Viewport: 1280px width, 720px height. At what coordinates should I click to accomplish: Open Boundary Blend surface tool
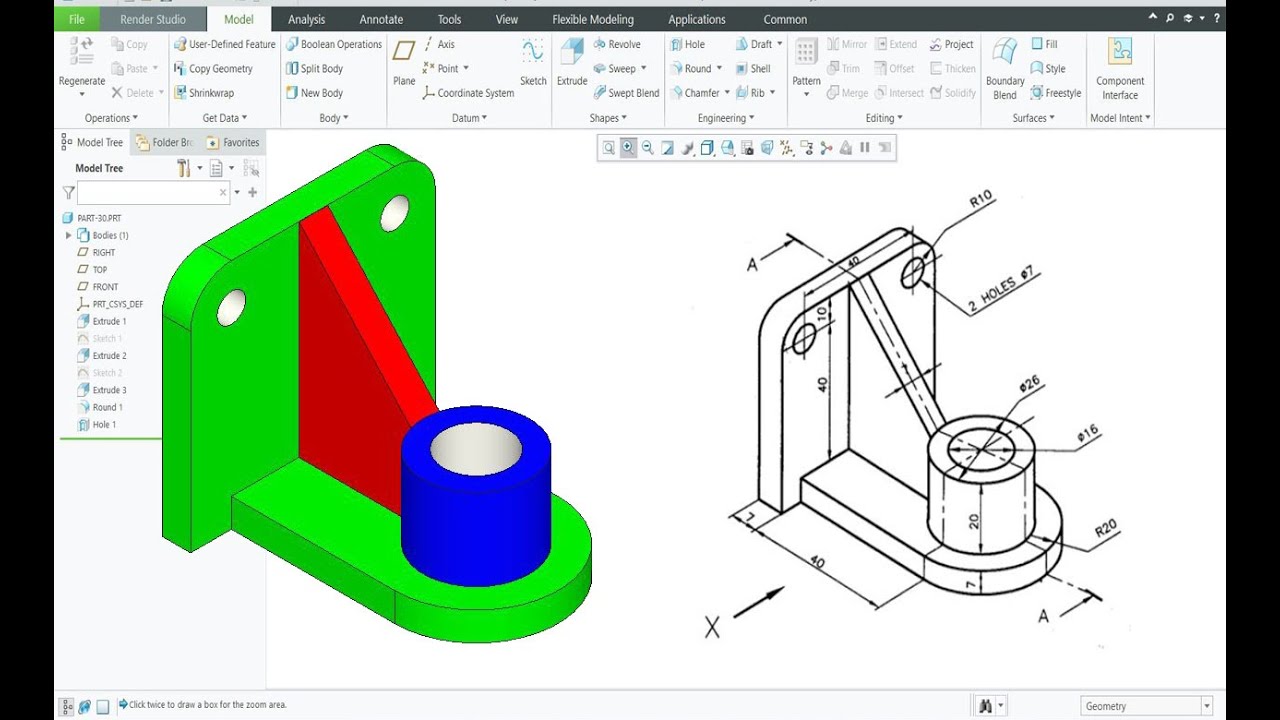(x=1005, y=68)
